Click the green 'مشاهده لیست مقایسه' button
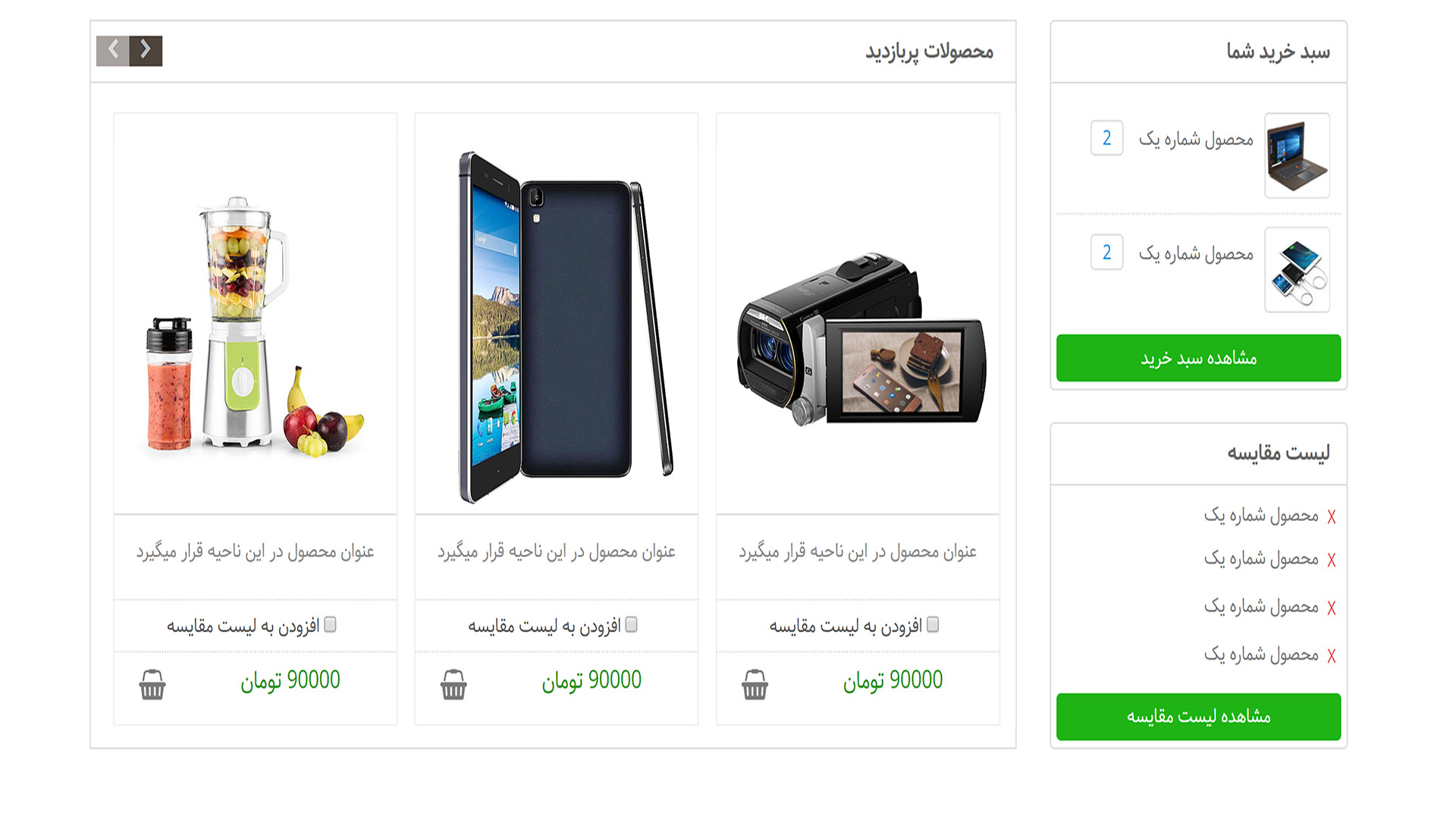This screenshot has width=1456, height=819. pyautogui.click(x=1198, y=717)
